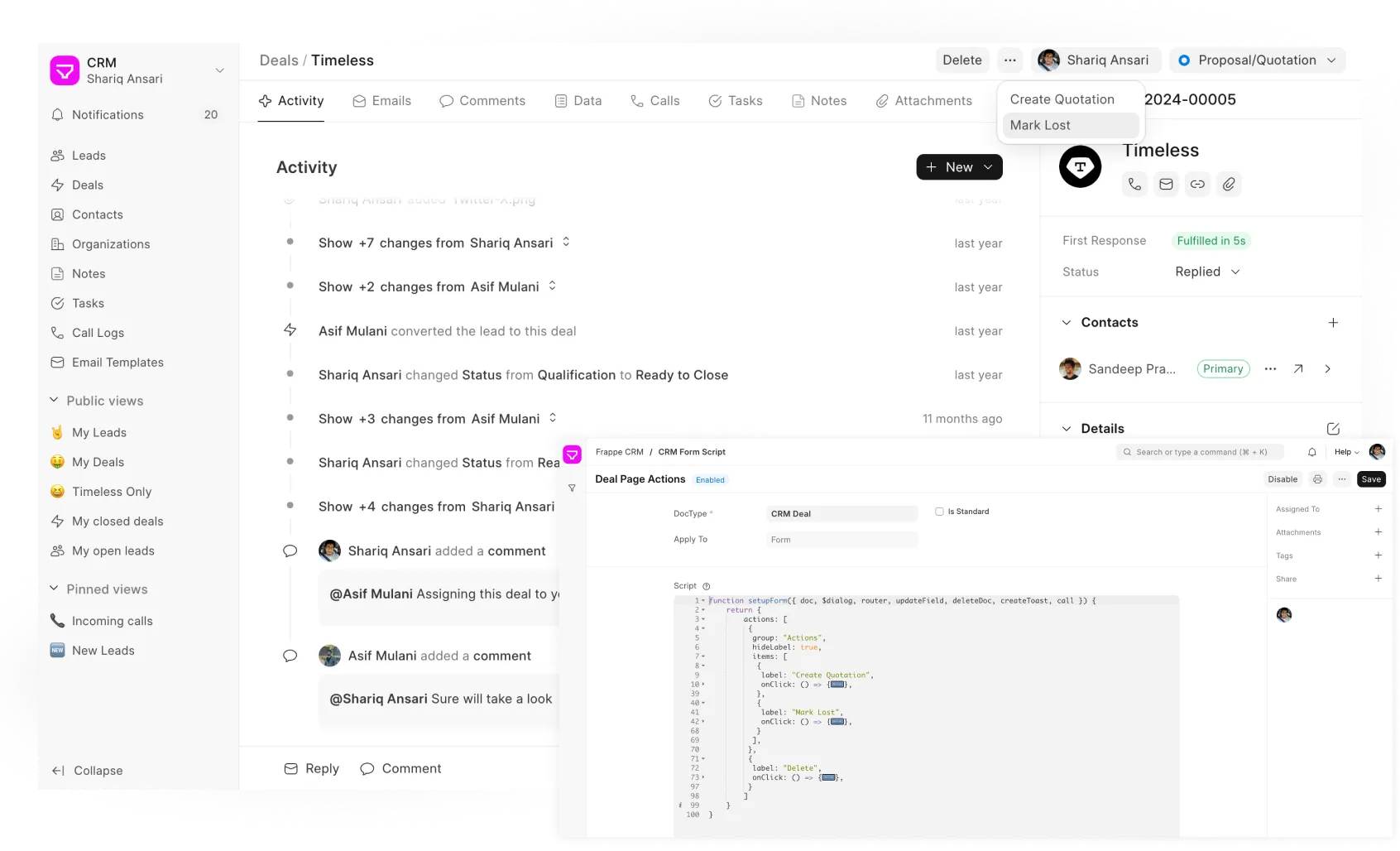
Task: Open Sandeep contact in new window arrow
Action: (x=1298, y=369)
